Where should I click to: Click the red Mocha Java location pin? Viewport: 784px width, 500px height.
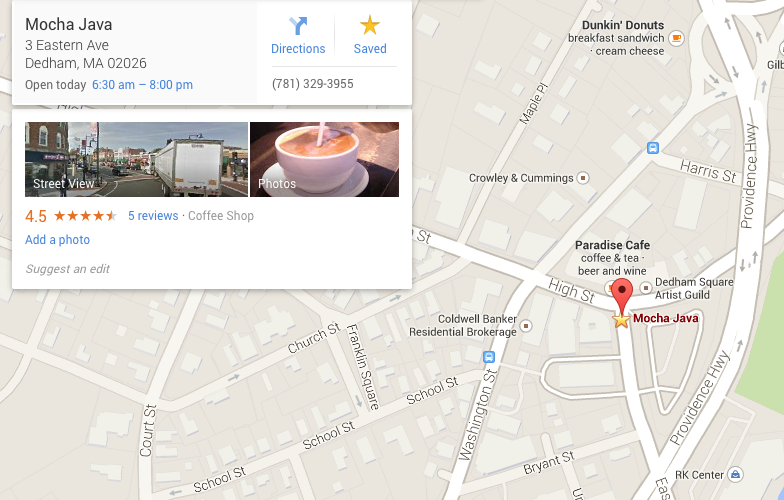622,298
